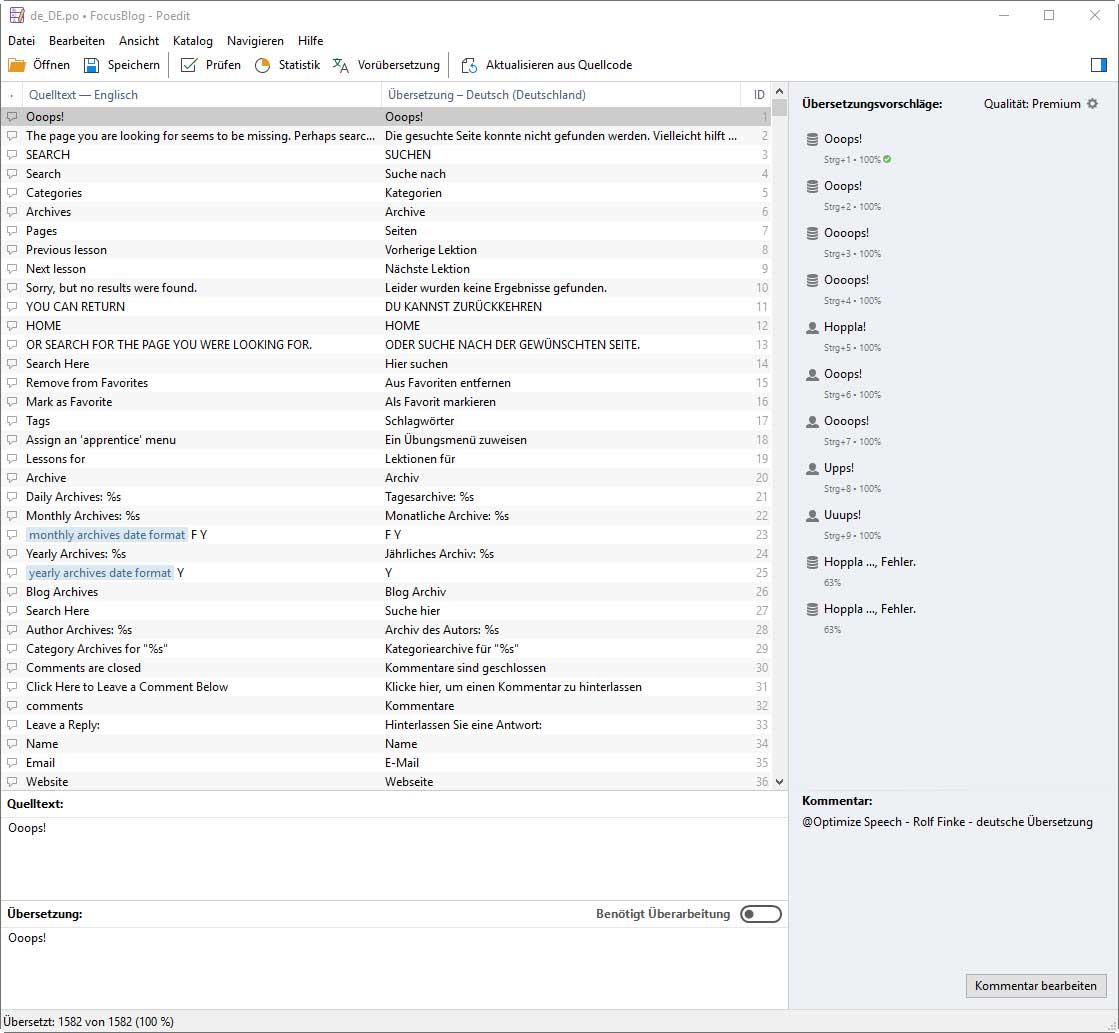Image resolution: width=1119 pixels, height=1033 pixels.
Task: Click the Aktualisieren aus Quellcode icon
Action: (x=469, y=65)
